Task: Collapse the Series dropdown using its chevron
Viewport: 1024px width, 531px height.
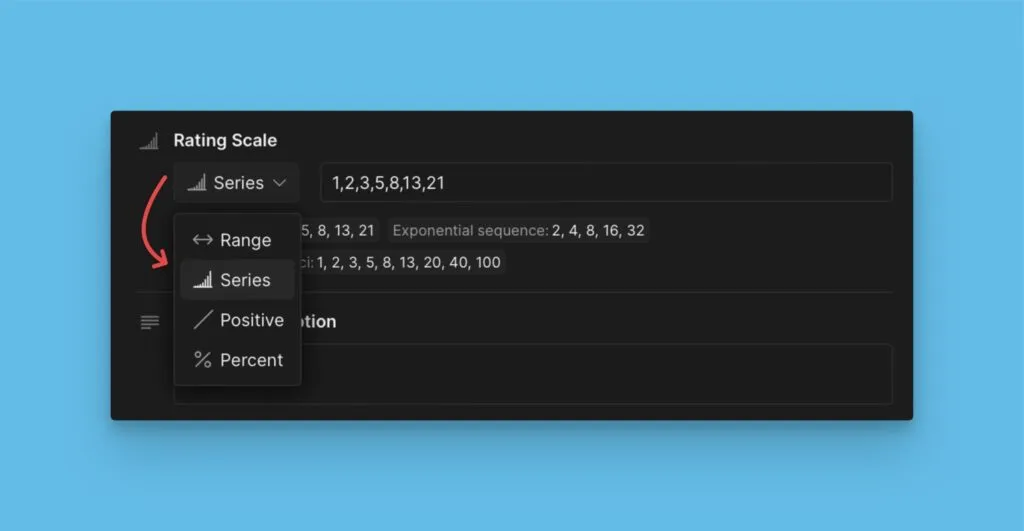Action: 280,183
